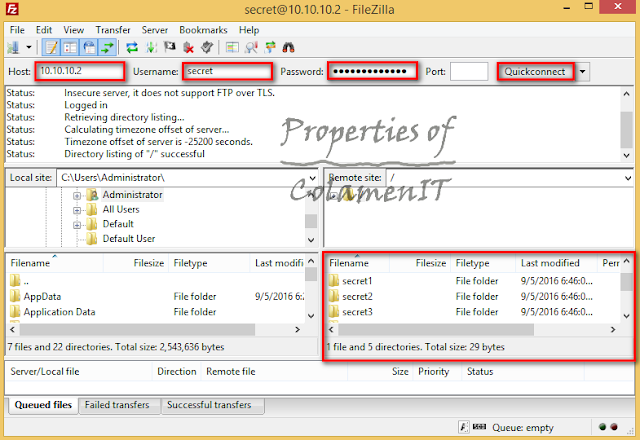Image resolution: width=640 pixels, height=440 pixels.
Task: Toggle processing of the transfer queue
Action: (151, 48)
